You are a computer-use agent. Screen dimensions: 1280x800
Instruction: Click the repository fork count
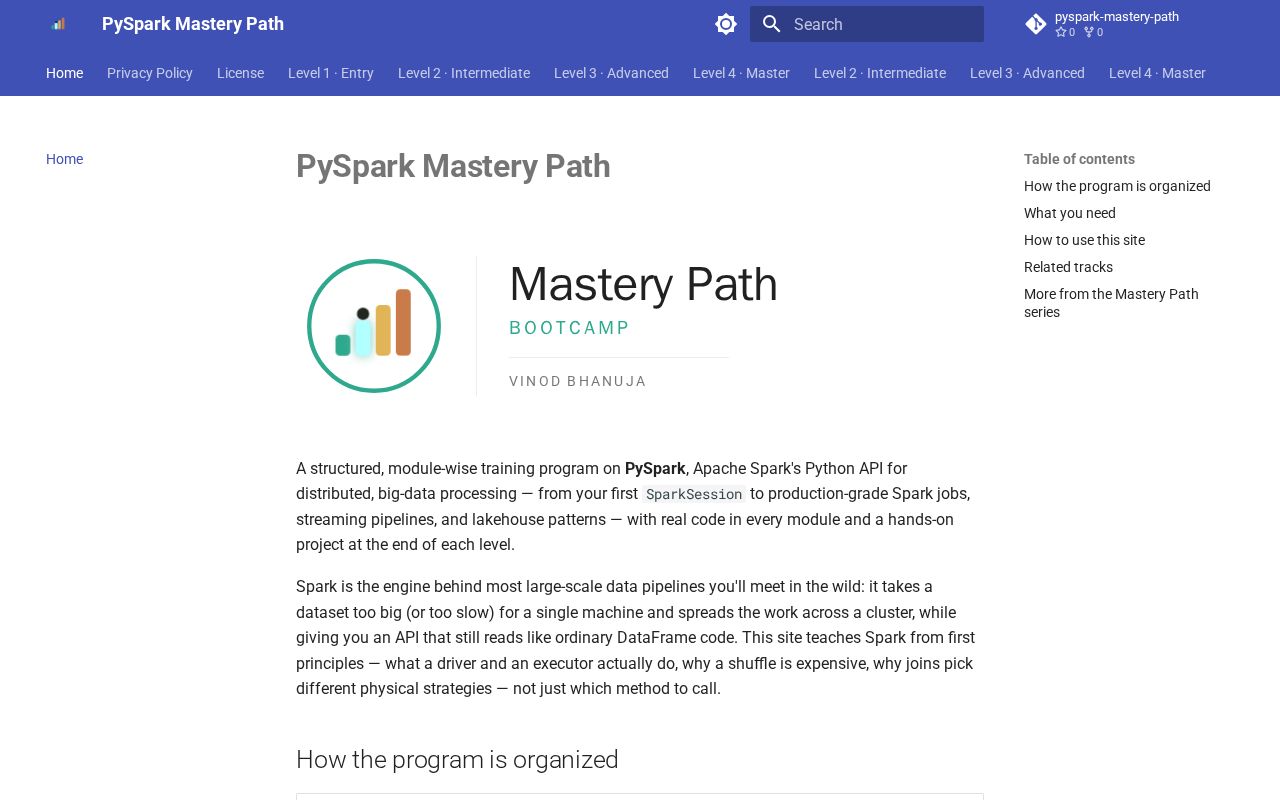pos(1093,32)
